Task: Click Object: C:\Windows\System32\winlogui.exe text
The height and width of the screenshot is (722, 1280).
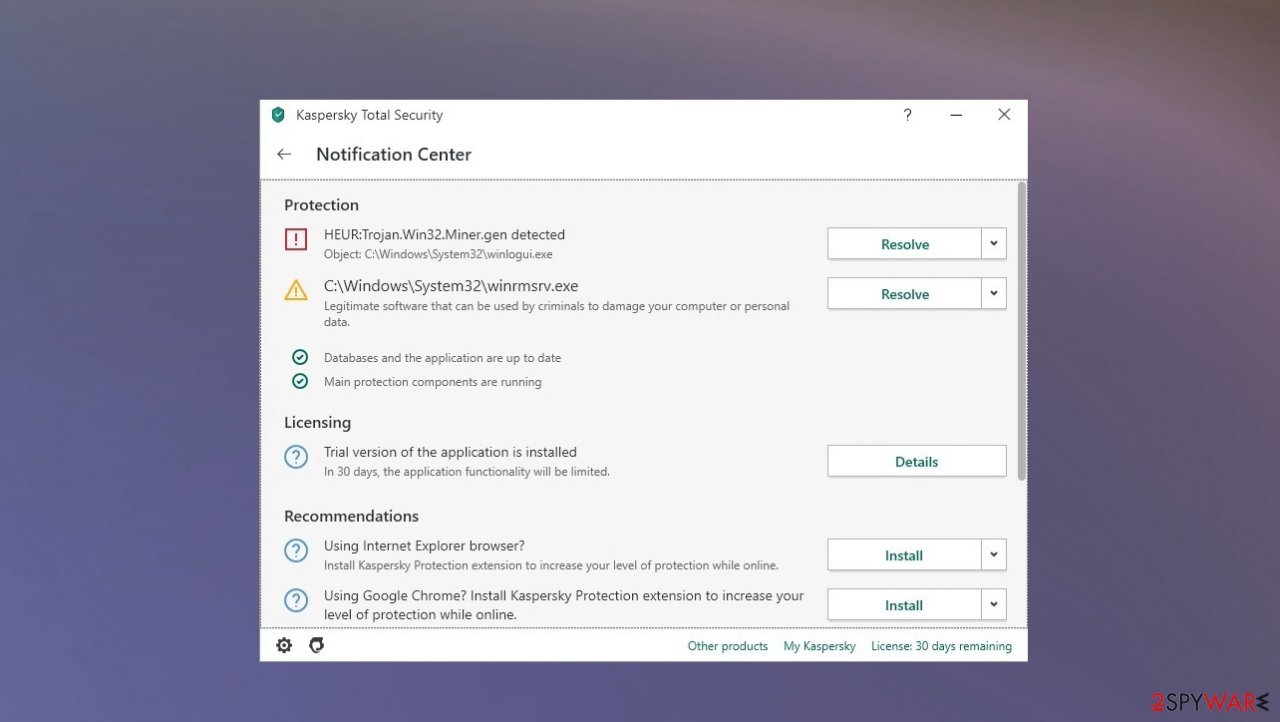Action: click(438, 255)
